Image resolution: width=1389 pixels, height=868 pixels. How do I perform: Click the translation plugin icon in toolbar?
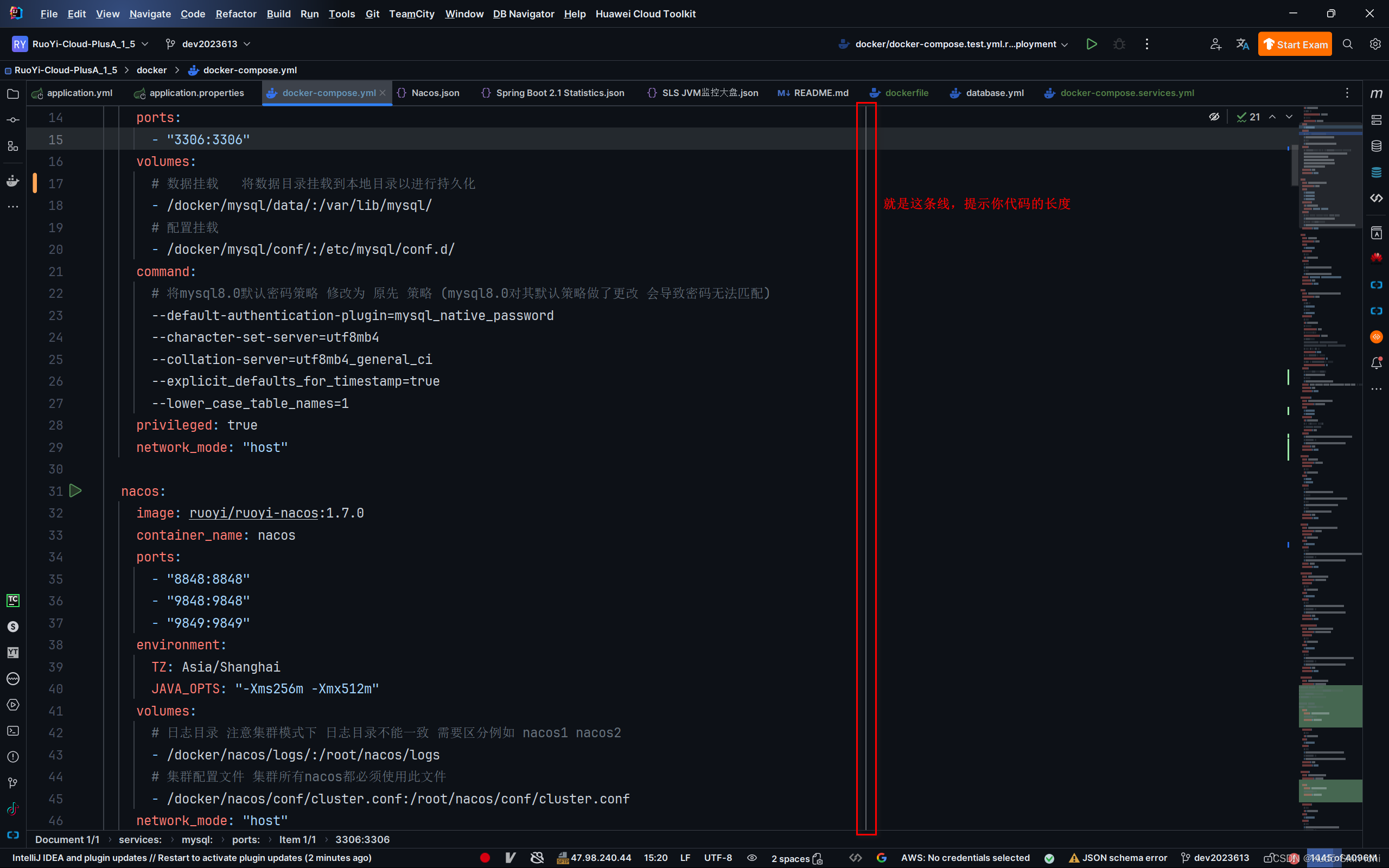(x=1243, y=44)
